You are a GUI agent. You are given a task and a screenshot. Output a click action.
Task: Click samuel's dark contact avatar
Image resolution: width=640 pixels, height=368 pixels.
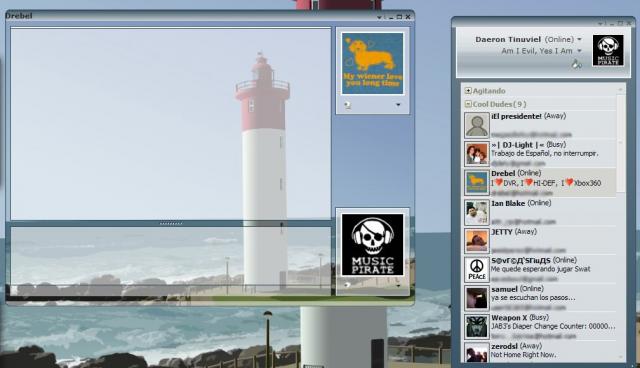click(x=477, y=298)
